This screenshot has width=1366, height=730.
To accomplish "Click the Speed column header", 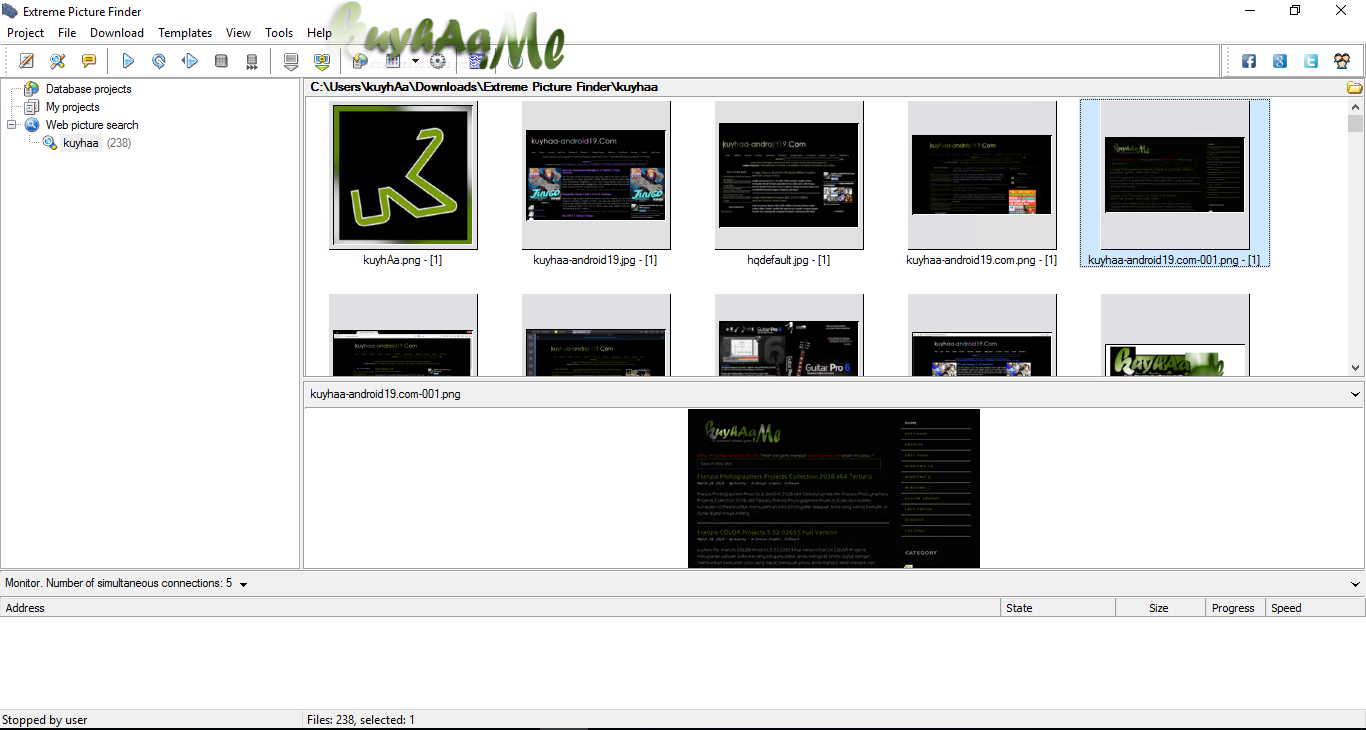I will 1315,608.
